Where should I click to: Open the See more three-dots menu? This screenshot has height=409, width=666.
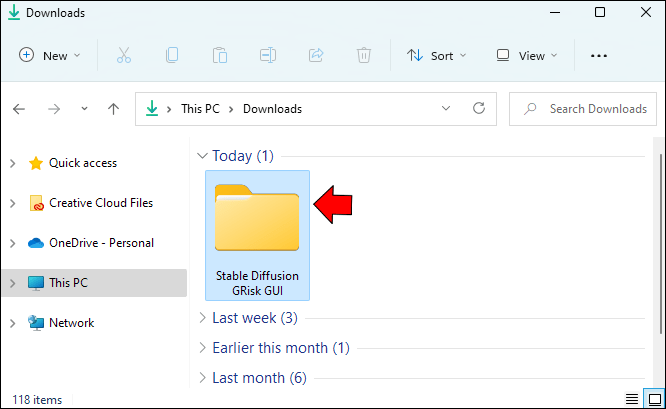click(599, 56)
